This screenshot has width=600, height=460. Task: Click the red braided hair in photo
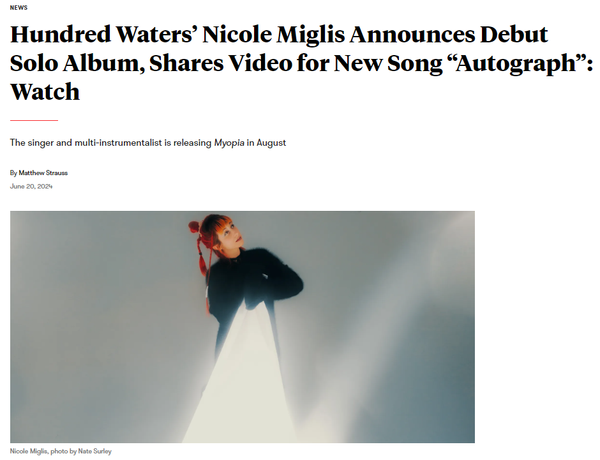tap(201, 253)
